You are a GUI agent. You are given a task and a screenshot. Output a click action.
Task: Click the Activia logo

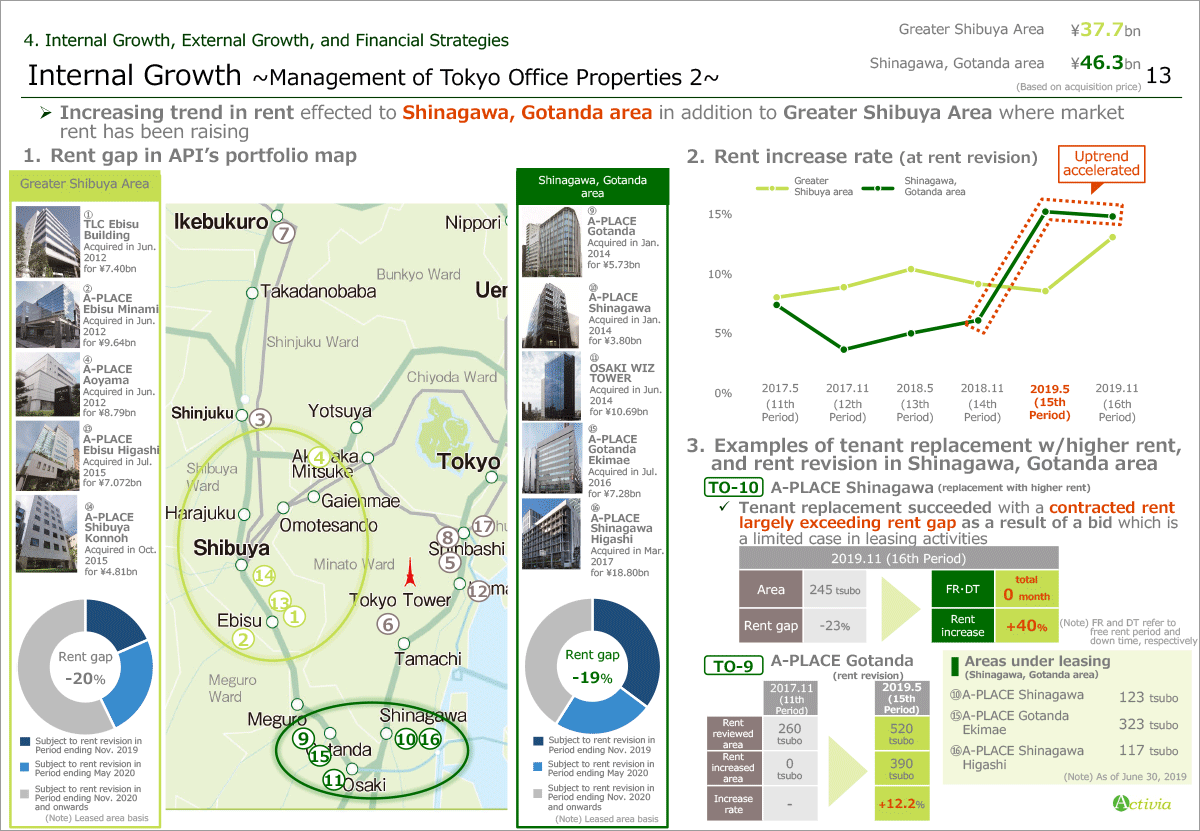(x=1141, y=802)
